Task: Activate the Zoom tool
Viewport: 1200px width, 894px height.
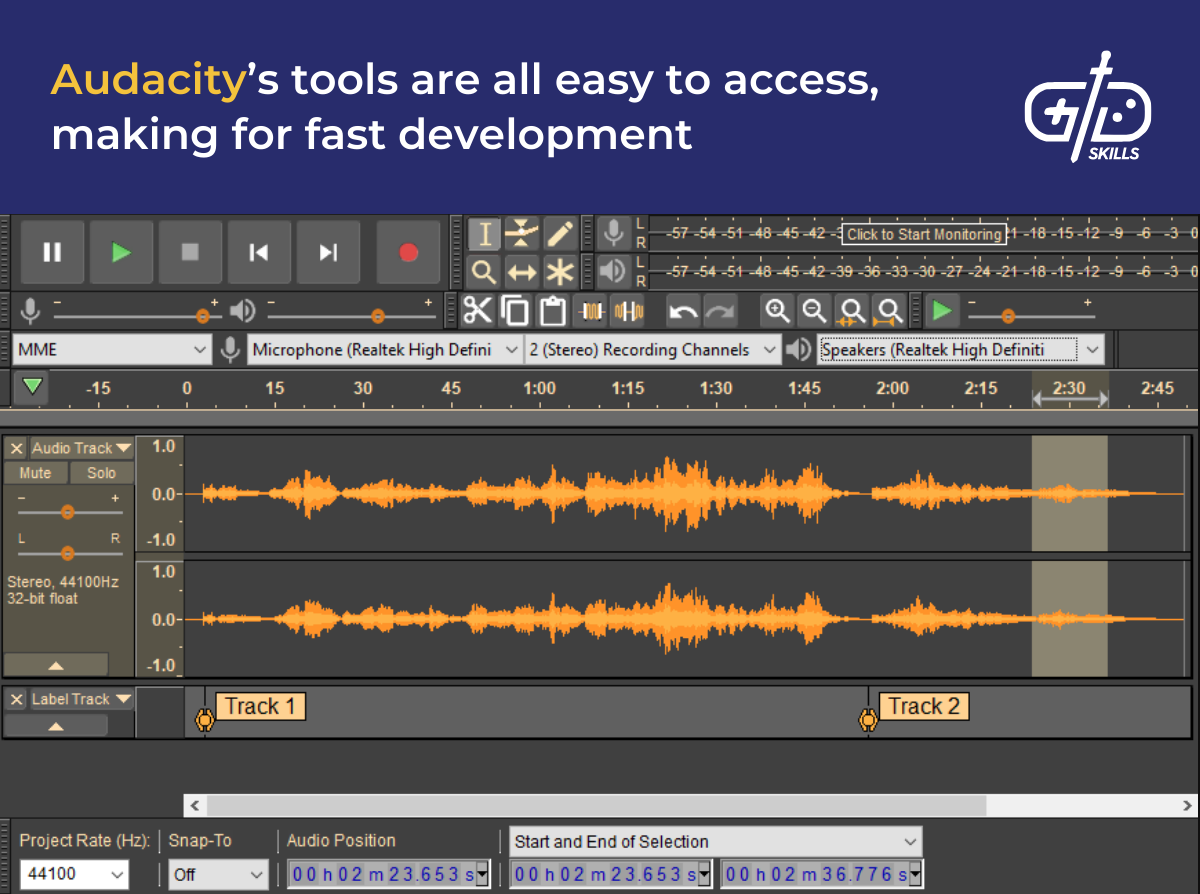Action: point(484,271)
